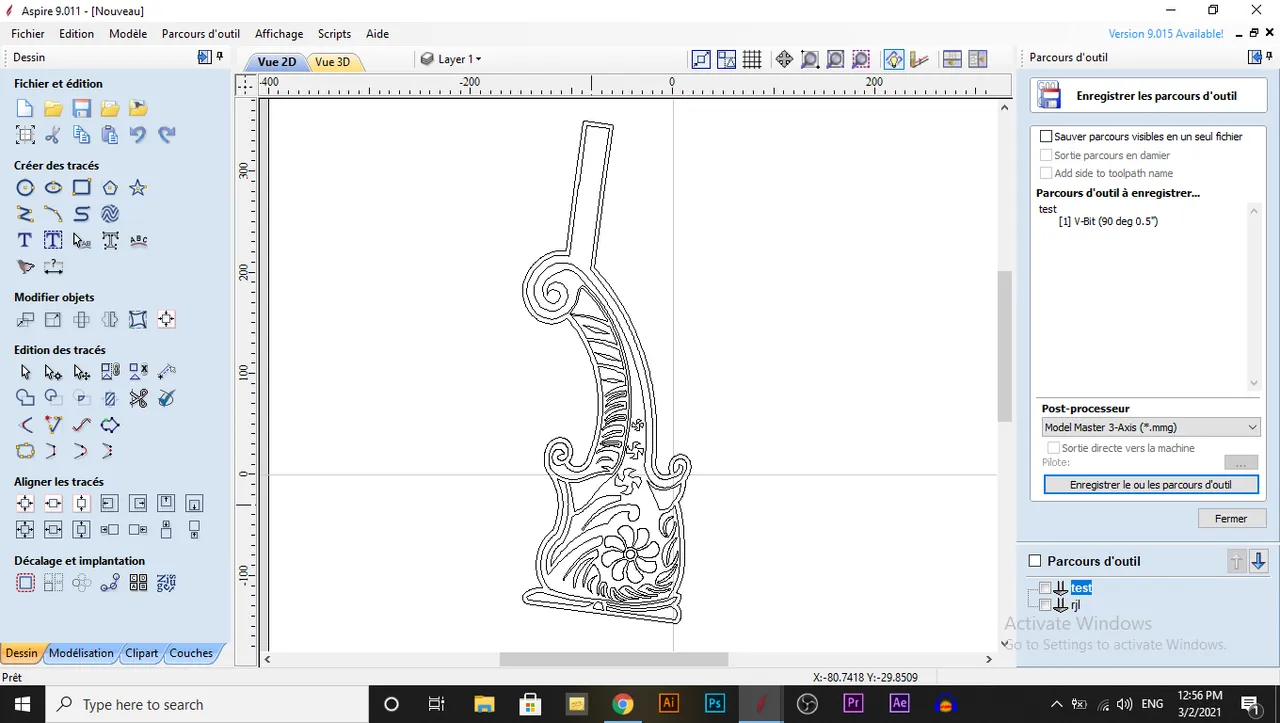Click the scissors trim vectors tool

click(138, 398)
